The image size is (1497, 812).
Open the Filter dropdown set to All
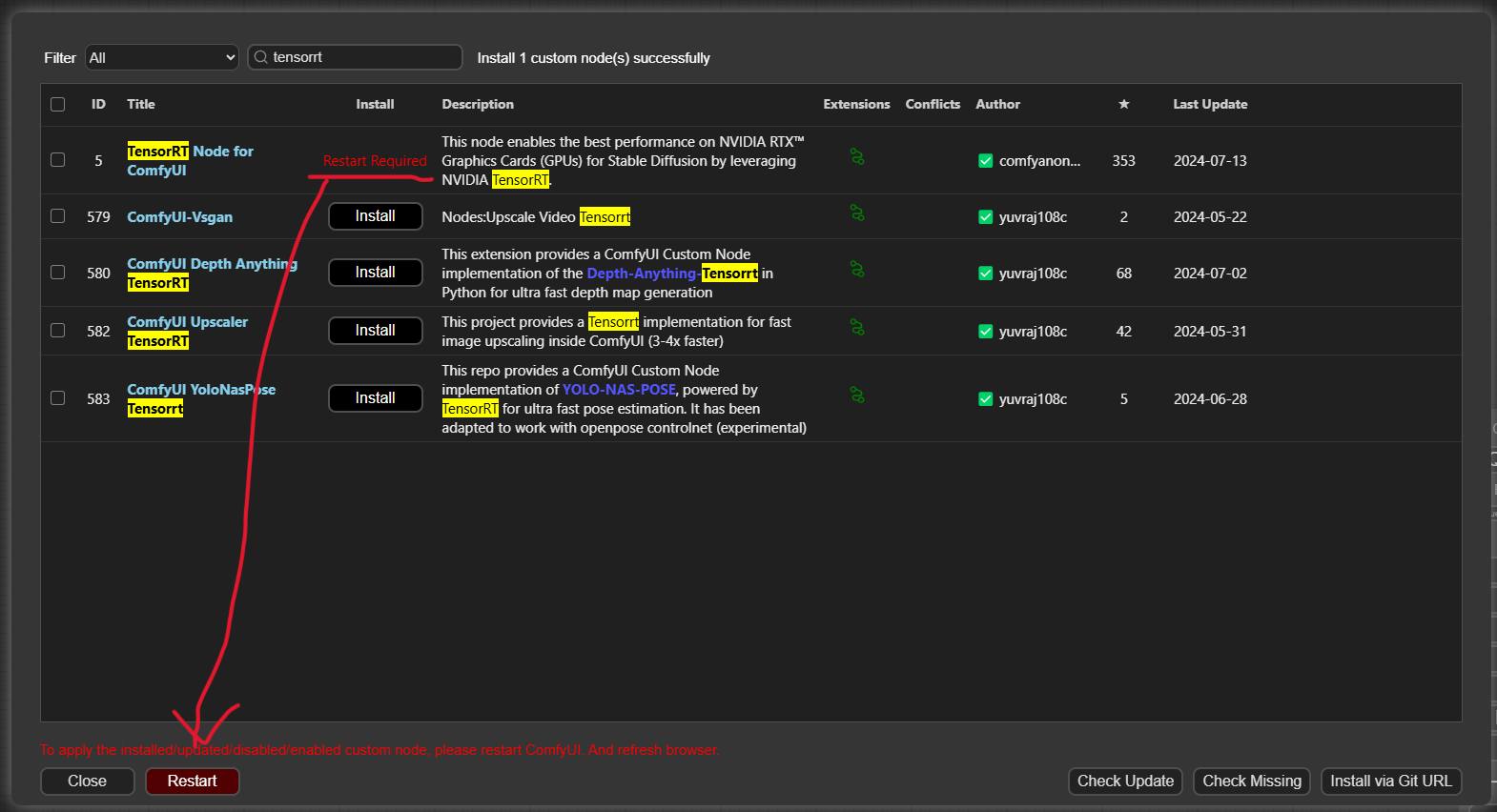162,57
